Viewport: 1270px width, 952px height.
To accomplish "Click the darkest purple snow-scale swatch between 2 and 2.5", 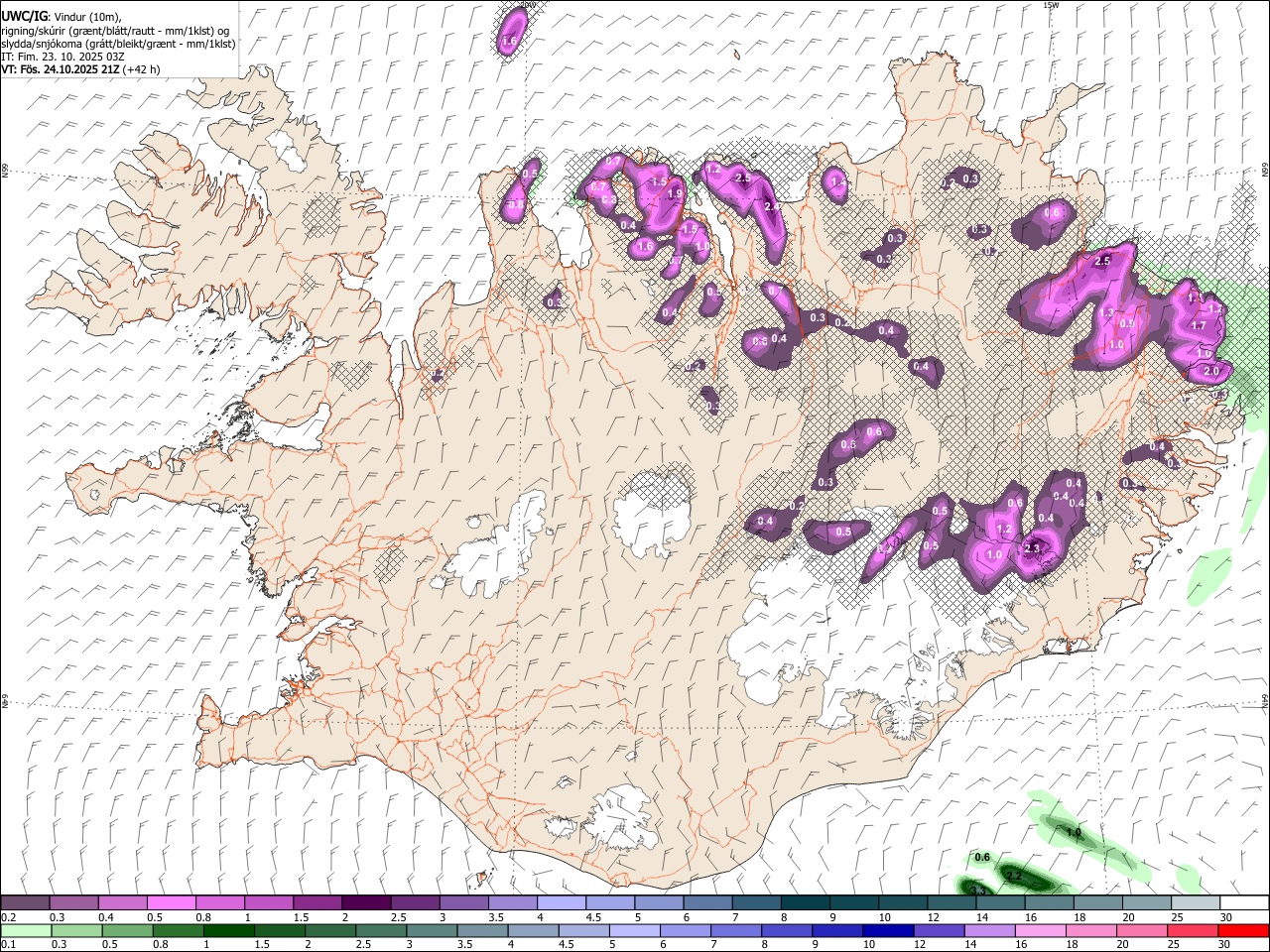I will point(366,902).
